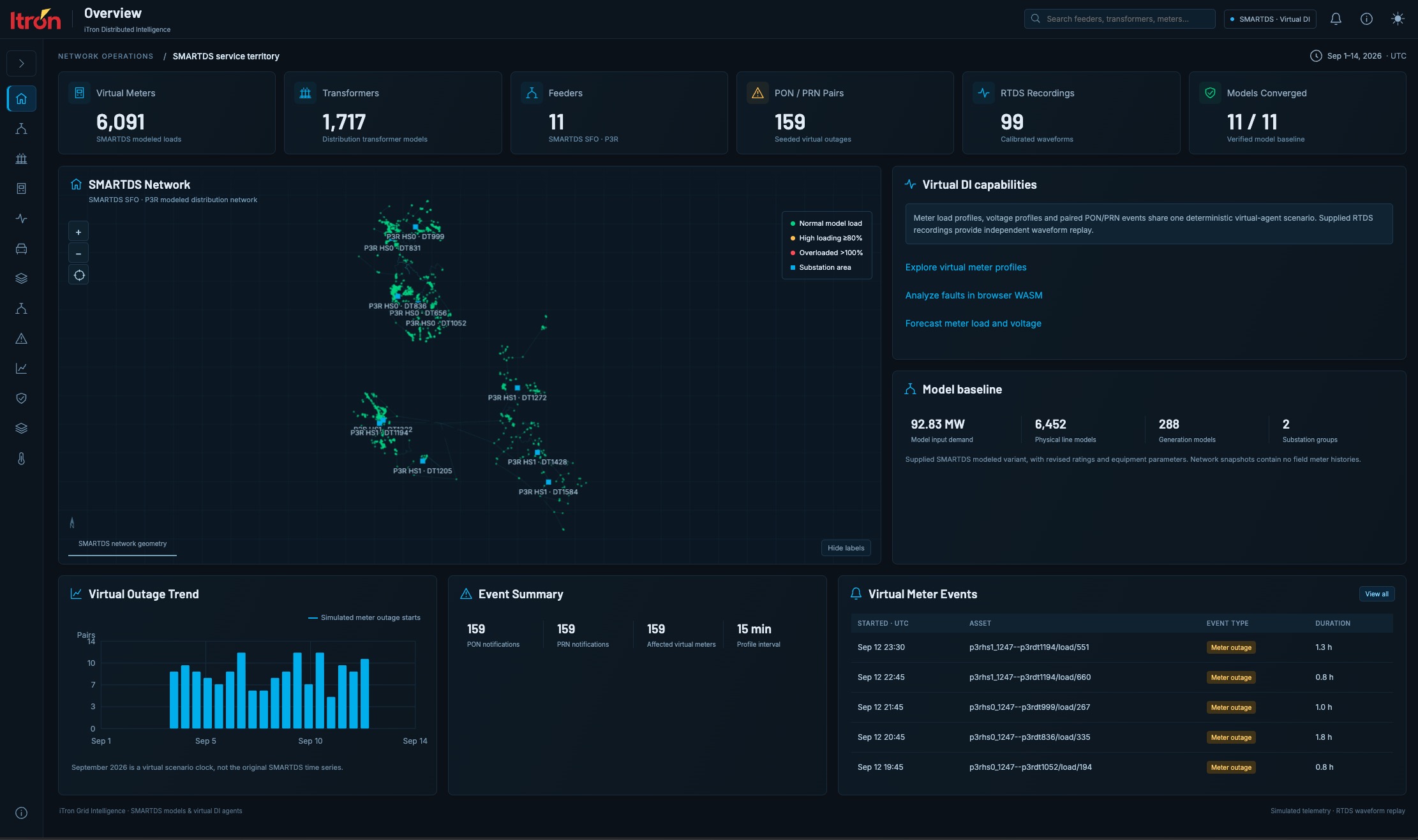The width and height of the screenshot is (1418, 840).
Task: Click Meter outage badge for Sep 12 21:45
Action: click(x=1231, y=707)
